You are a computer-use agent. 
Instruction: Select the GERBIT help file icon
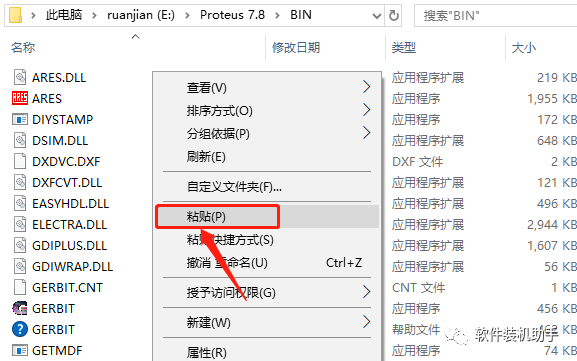click(x=20, y=329)
